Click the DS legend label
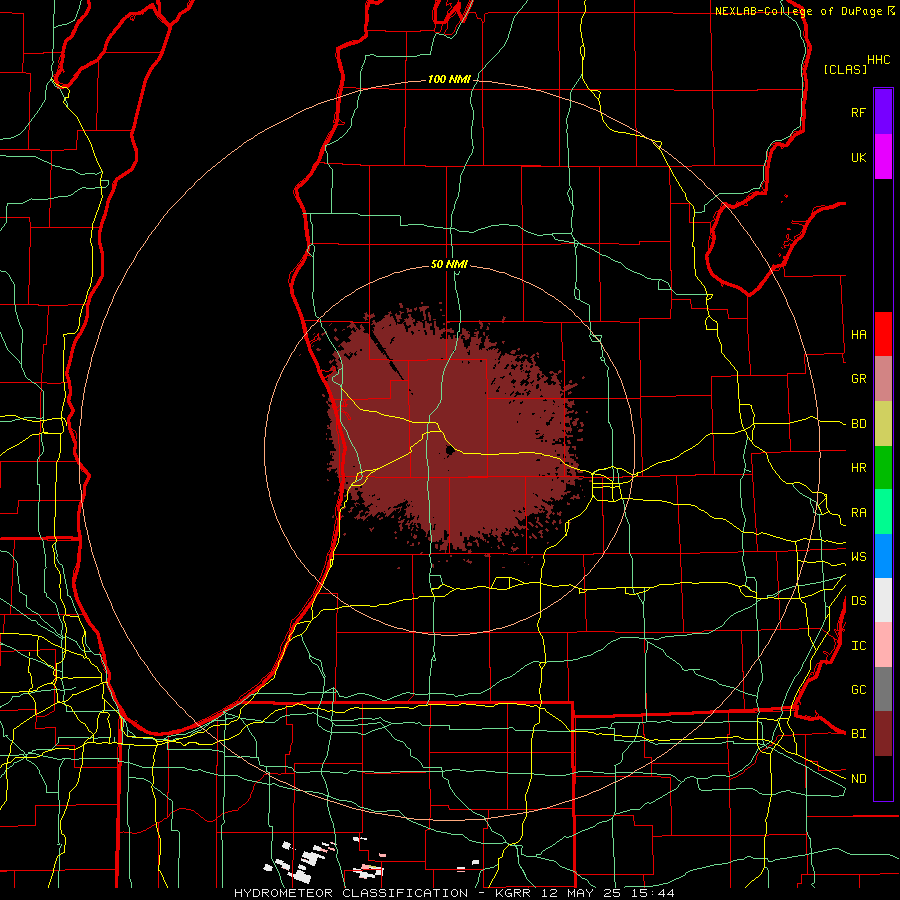 [x=858, y=601]
